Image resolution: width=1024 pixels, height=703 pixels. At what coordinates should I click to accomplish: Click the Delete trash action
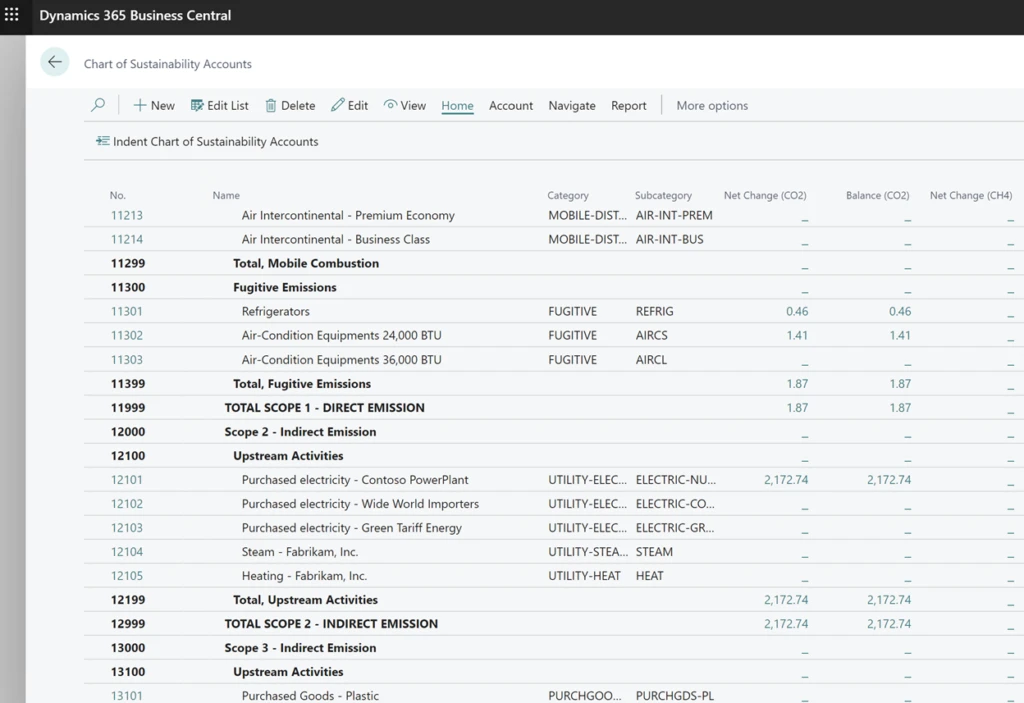(x=290, y=105)
